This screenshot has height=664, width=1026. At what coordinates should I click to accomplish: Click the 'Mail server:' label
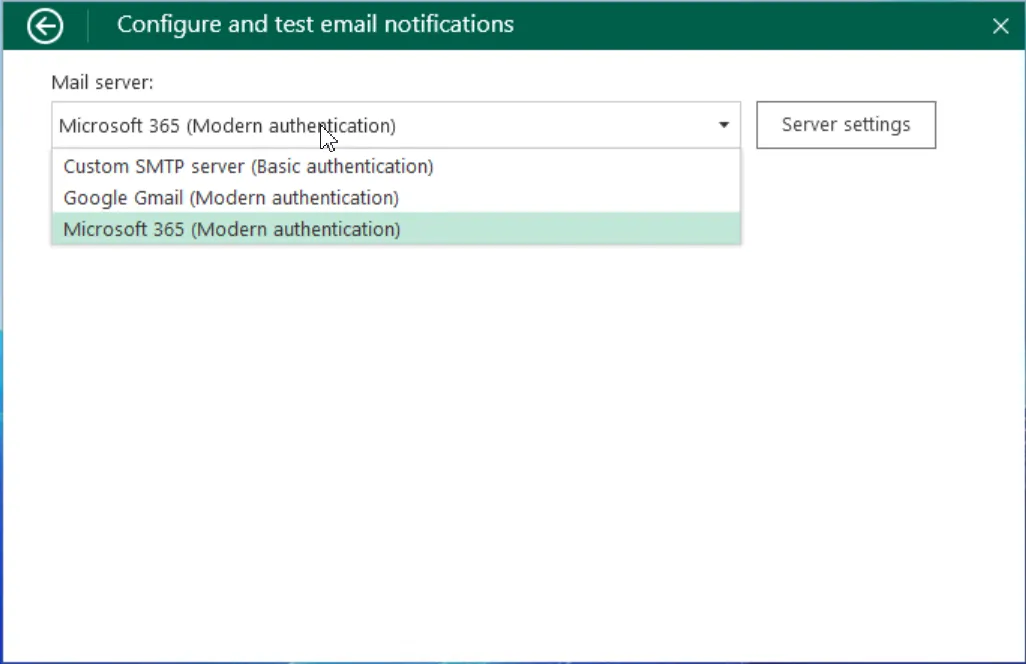click(102, 82)
